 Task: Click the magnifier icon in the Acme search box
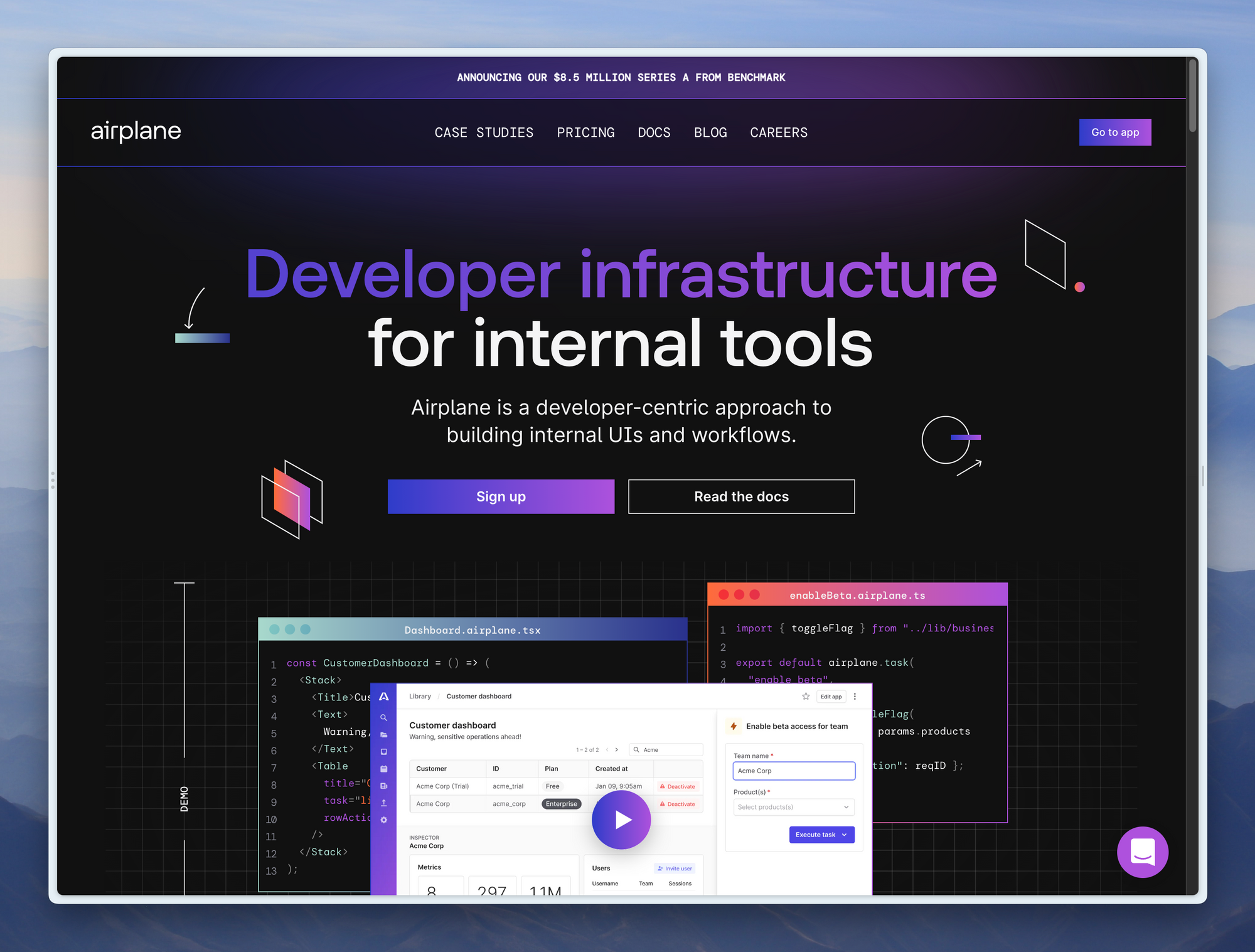(x=636, y=749)
